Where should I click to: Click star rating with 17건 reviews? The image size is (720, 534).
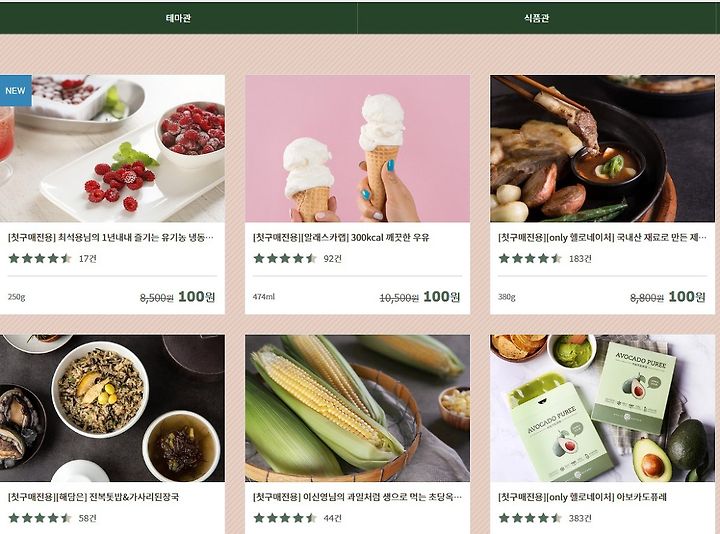[40, 258]
